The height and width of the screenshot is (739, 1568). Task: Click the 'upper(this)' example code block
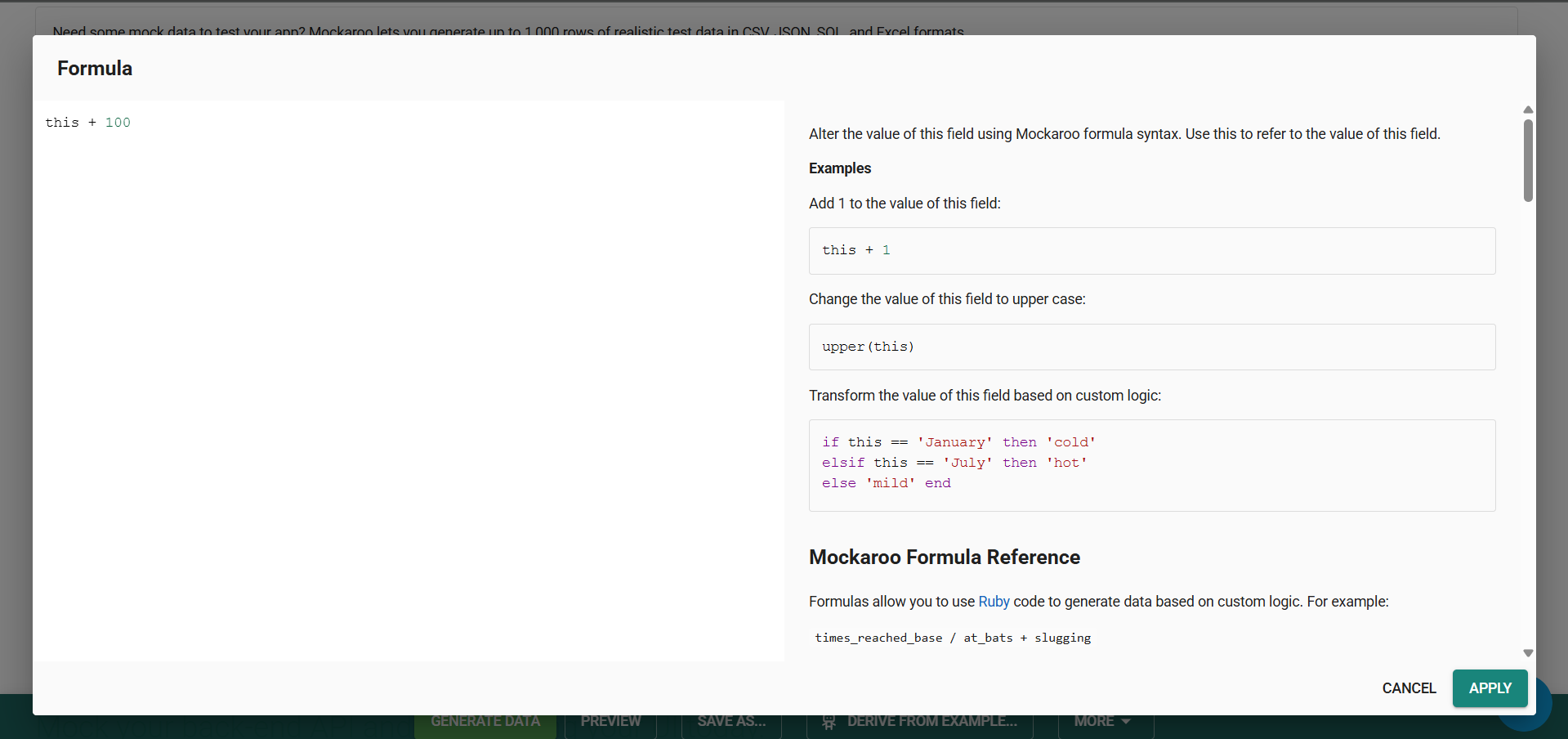(1152, 347)
